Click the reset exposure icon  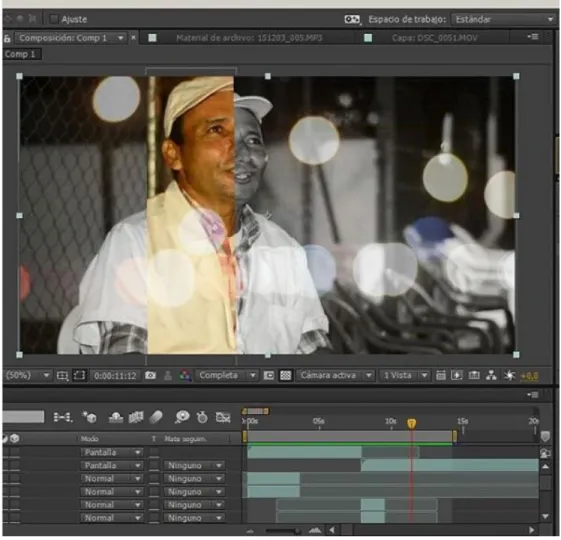(509, 375)
